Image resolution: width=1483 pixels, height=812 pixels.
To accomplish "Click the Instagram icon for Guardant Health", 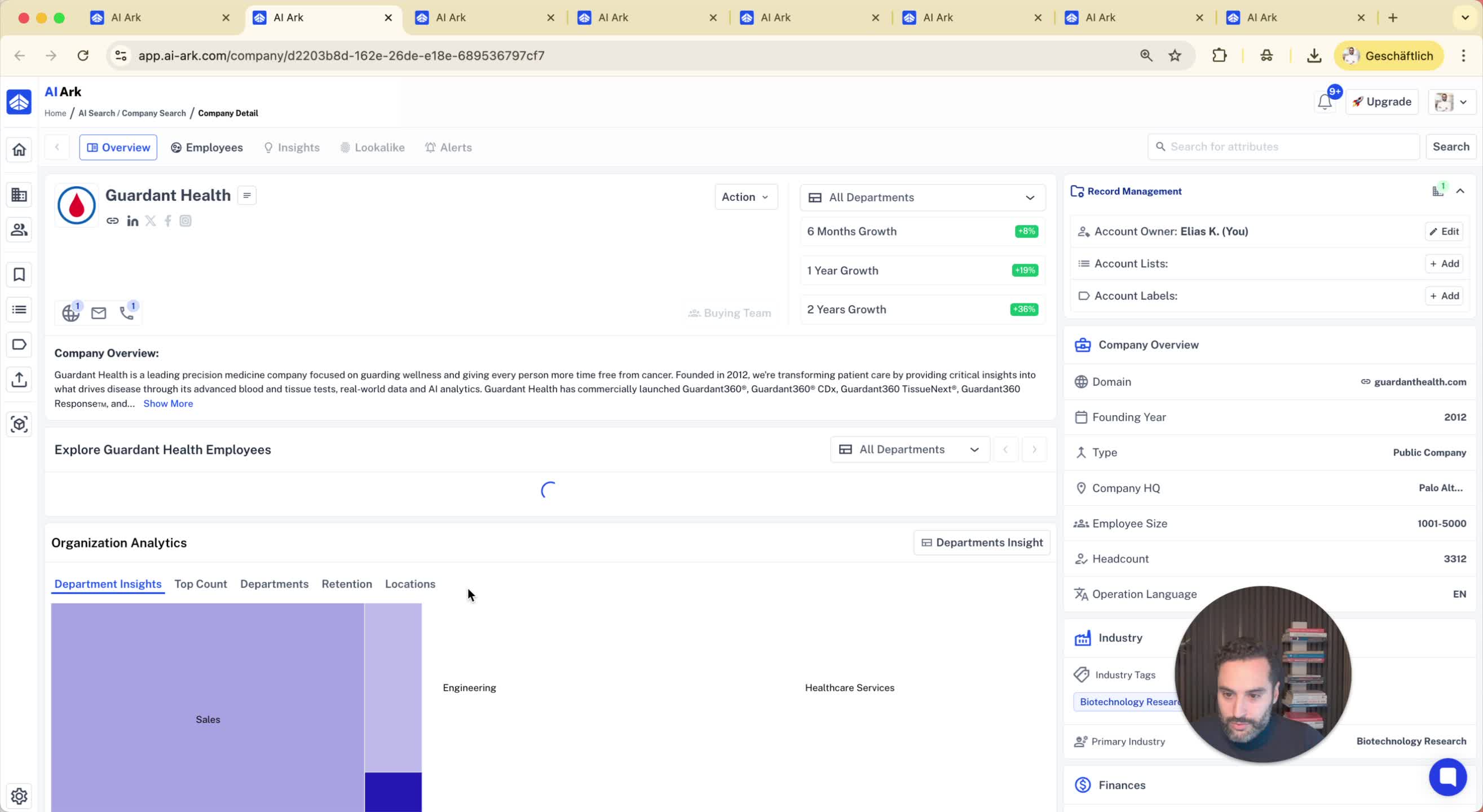I will click(186, 221).
